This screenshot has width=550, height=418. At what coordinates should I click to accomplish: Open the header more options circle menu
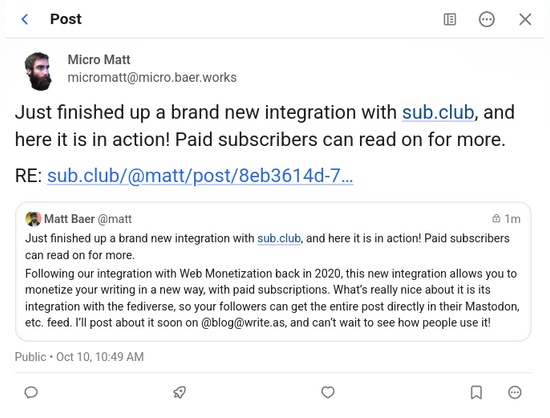coord(487,19)
